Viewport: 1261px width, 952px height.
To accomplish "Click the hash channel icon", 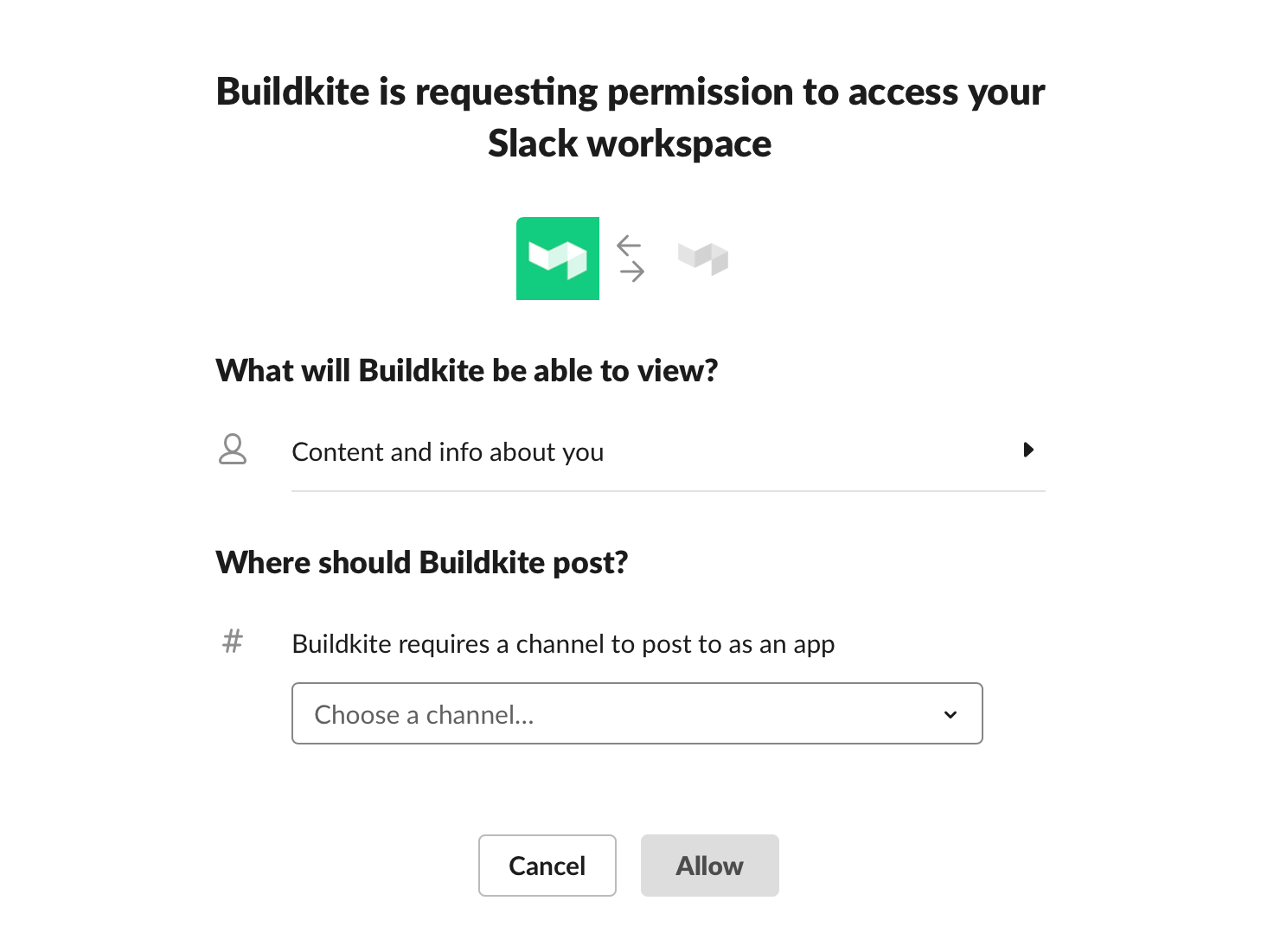I will pos(232,642).
